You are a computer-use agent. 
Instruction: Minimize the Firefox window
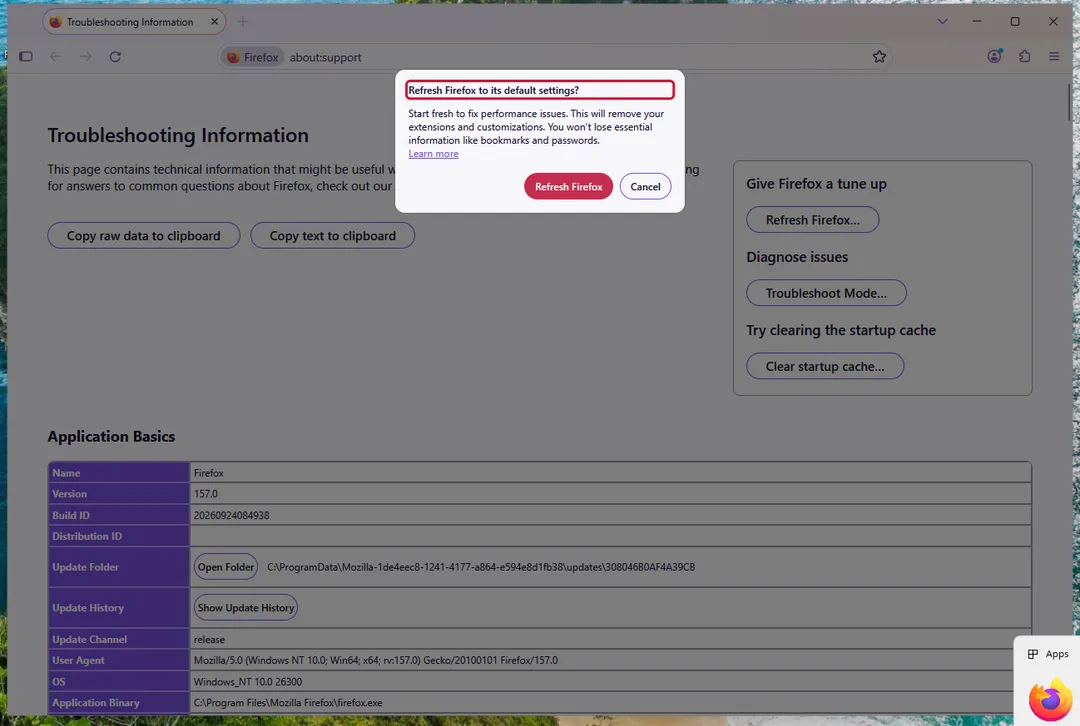977,21
